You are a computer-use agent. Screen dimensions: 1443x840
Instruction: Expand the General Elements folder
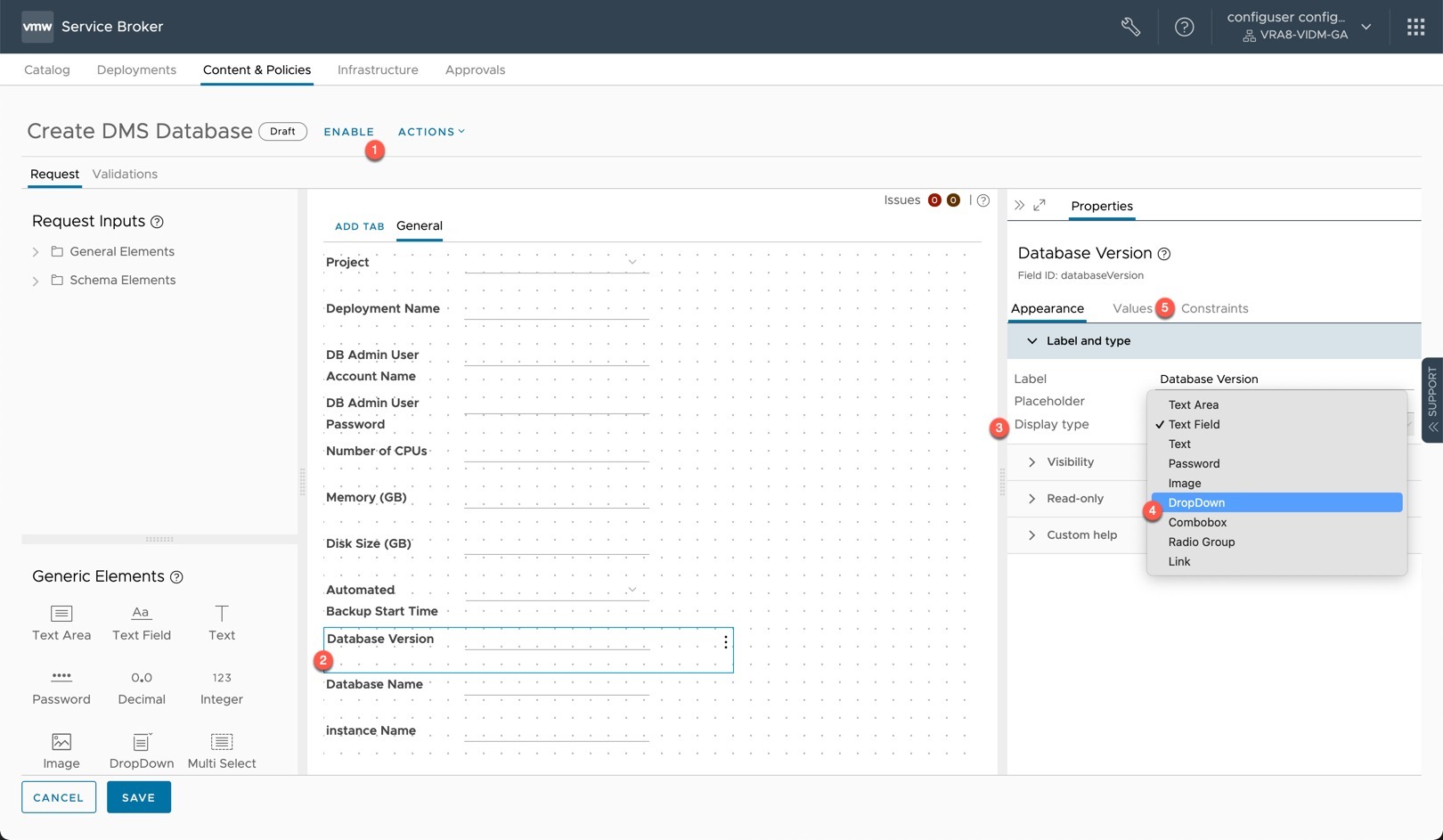36,252
